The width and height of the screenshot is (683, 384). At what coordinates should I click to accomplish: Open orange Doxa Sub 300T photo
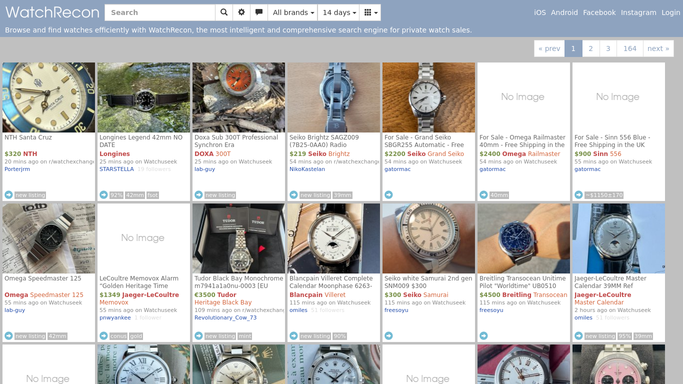[x=239, y=97]
